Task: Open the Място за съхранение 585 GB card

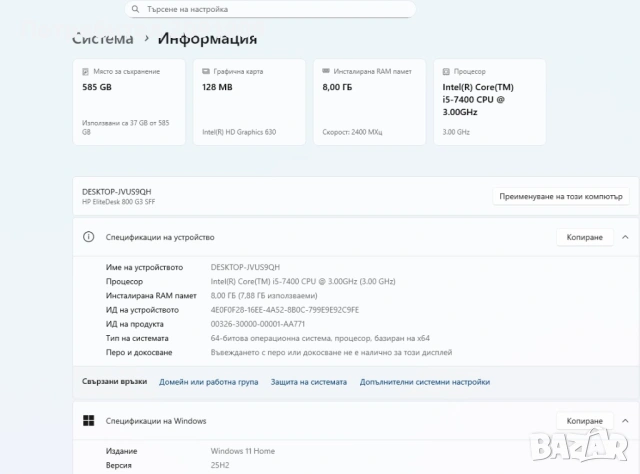Action: [x=129, y=102]
